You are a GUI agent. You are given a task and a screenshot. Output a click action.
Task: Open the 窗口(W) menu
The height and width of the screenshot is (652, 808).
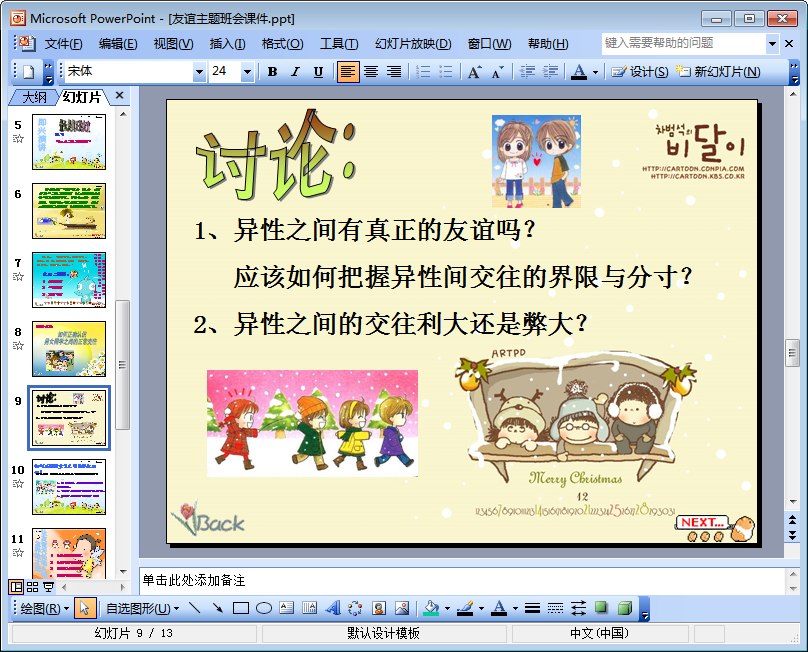pos(489,44)
